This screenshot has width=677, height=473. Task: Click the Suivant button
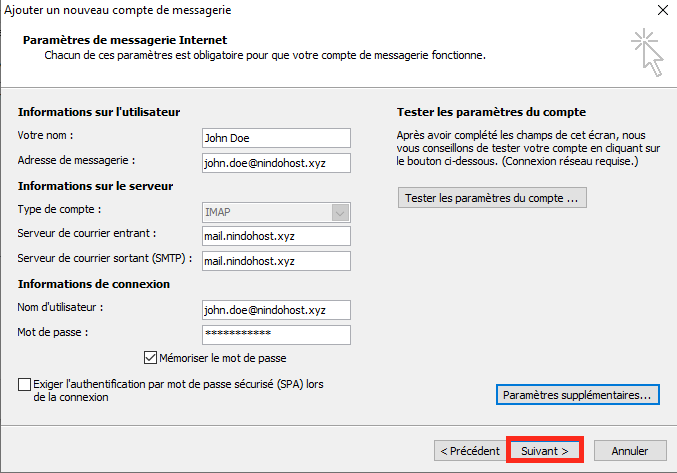[545, 451]
